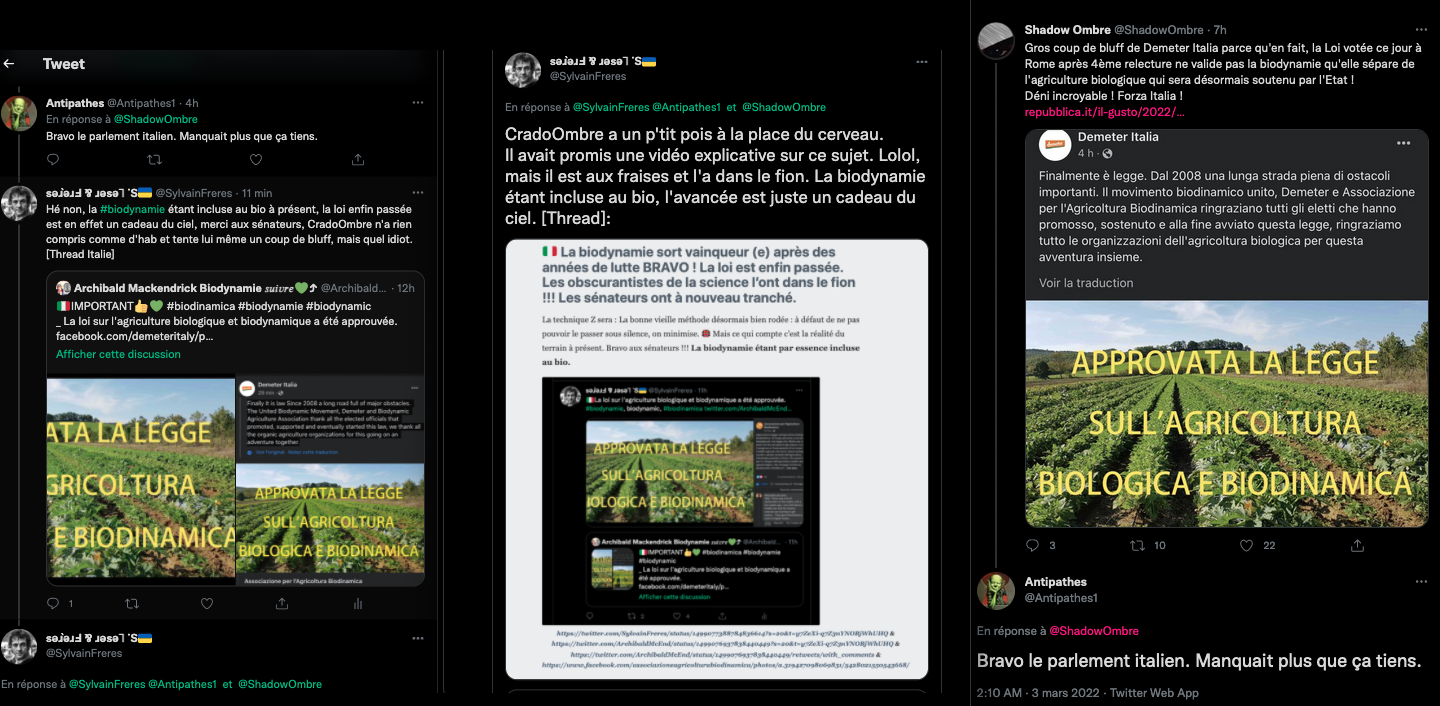Reply to Antipathes tweet in left column
1440x706 pixels.
[x=53, y=159]
